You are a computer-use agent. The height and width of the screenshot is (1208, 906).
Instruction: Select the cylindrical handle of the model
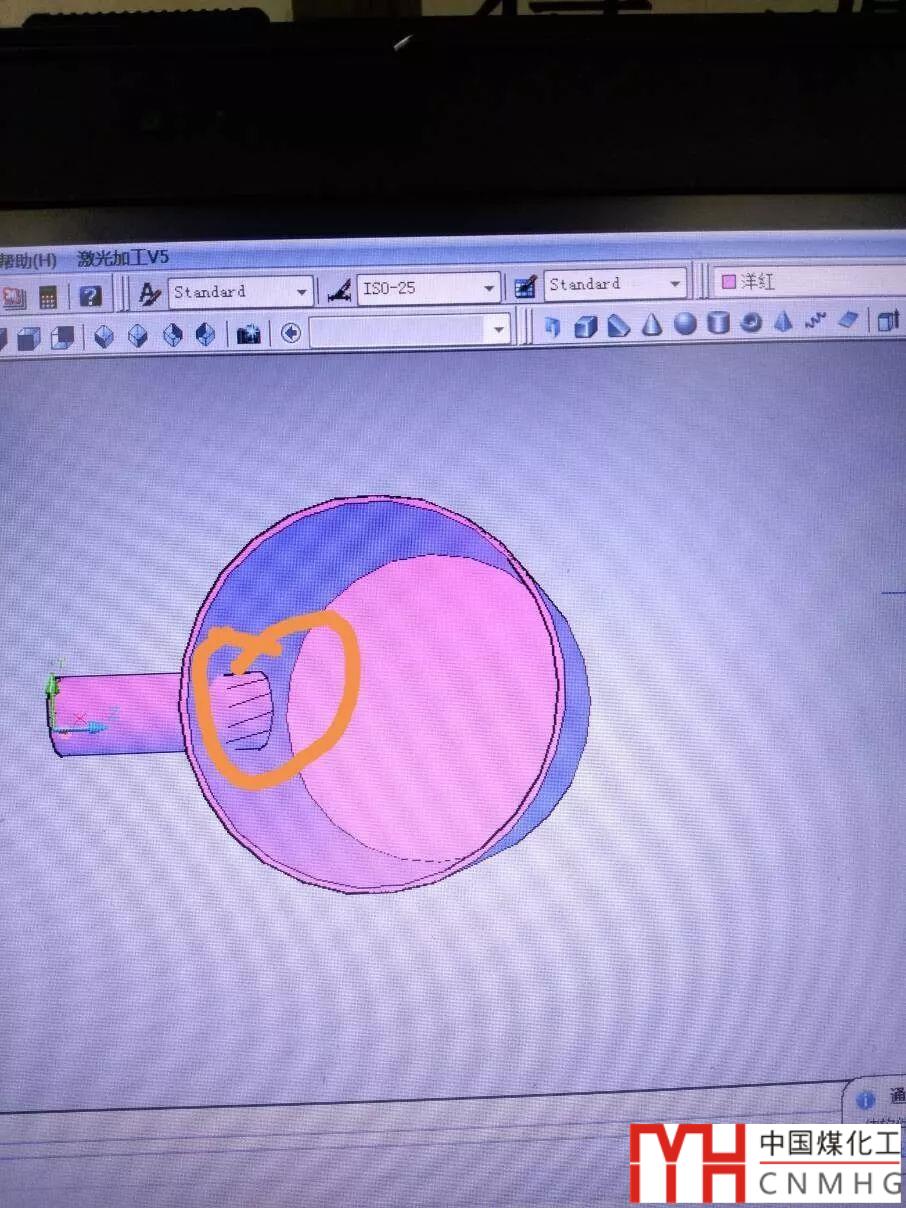pos(120,713)
